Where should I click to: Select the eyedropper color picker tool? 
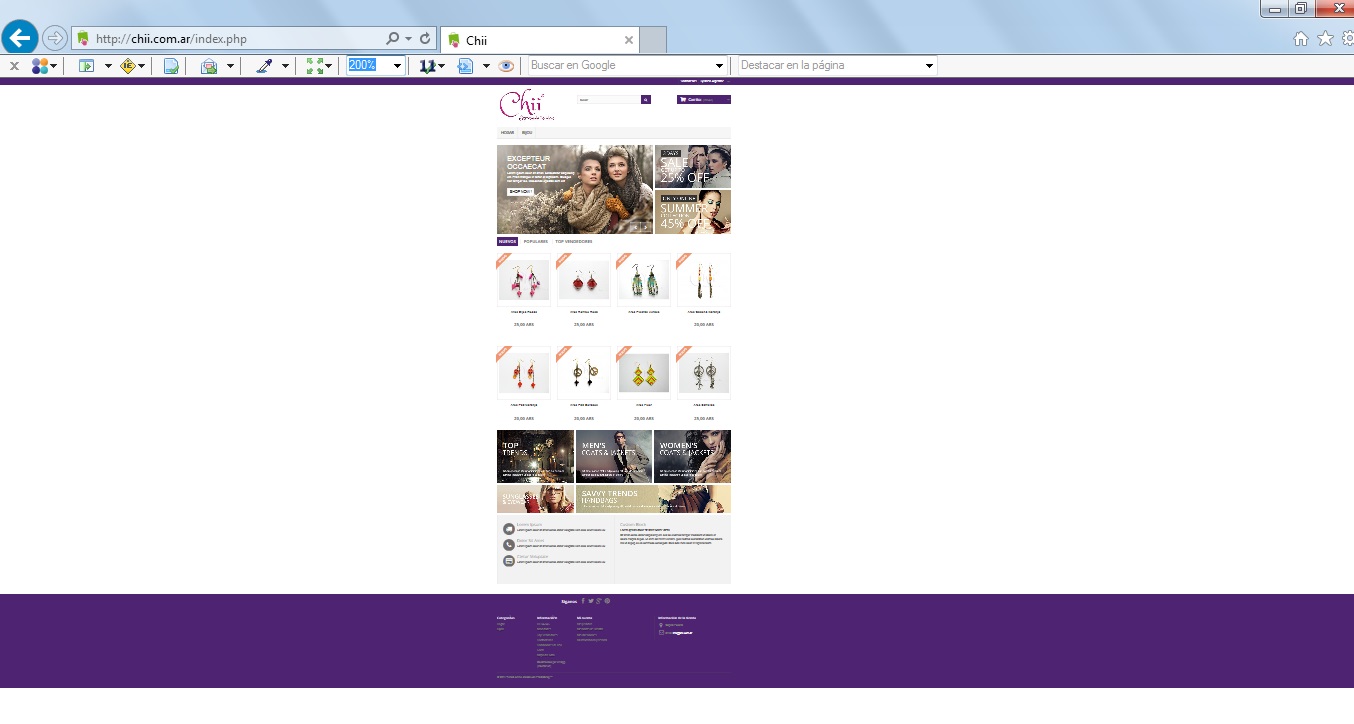(264, 66)
